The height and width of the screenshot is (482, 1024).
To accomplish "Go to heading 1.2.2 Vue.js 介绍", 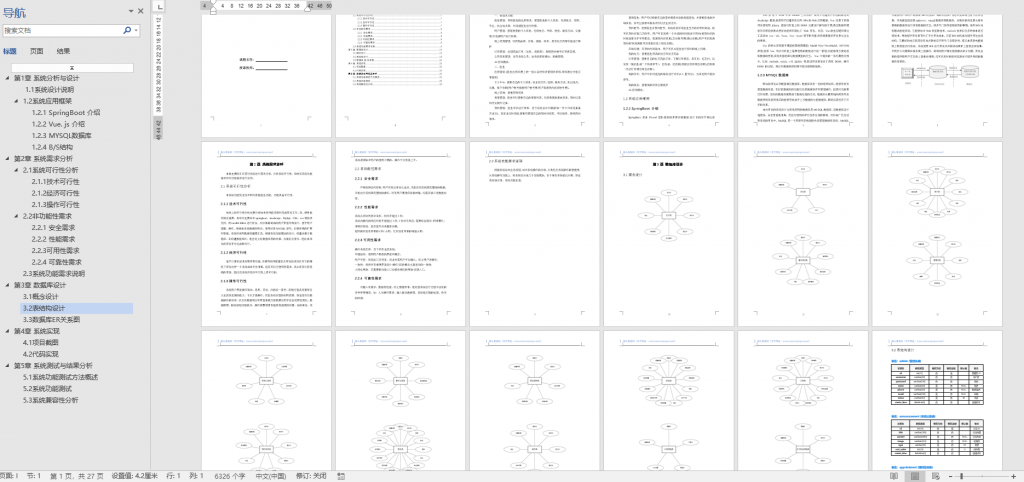I will 57,124.
